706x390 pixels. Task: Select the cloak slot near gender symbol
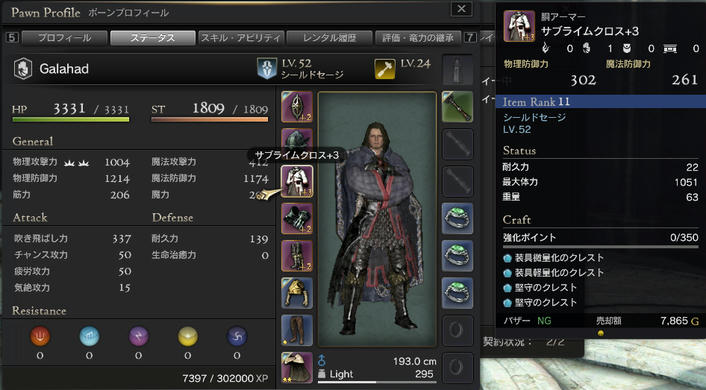point(297,368)
